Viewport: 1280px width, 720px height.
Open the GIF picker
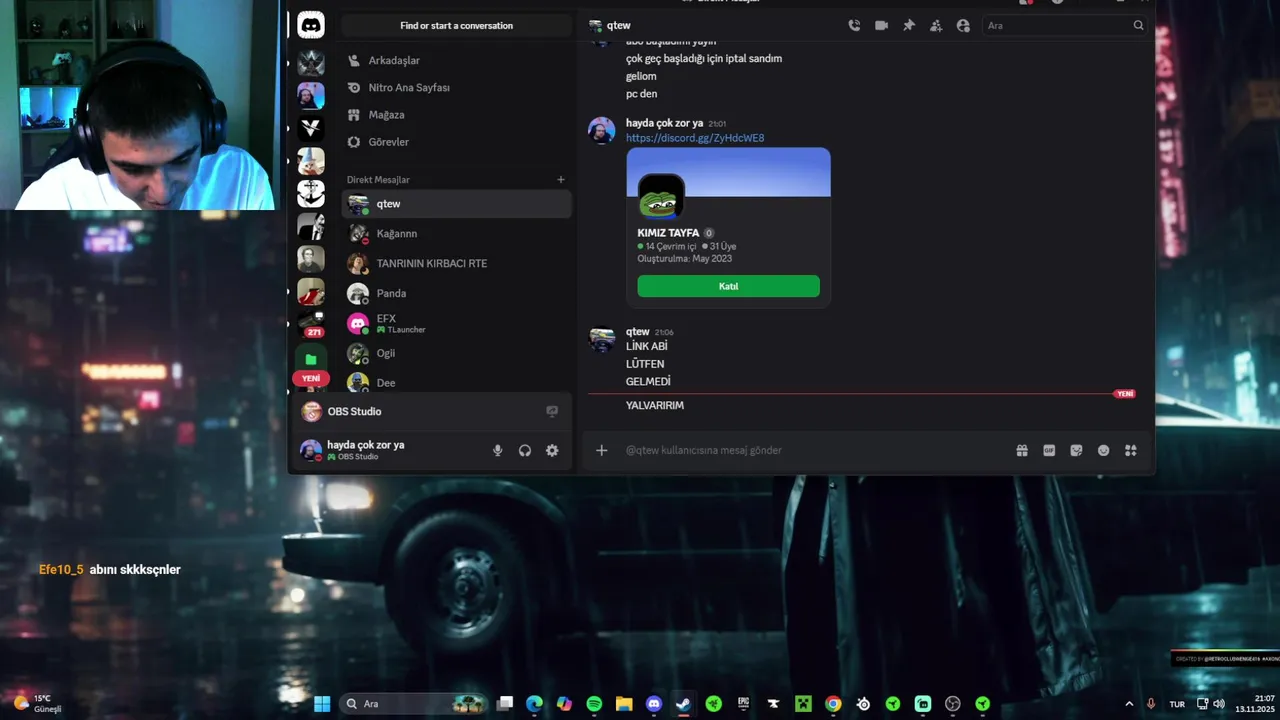pos(1049,450)
